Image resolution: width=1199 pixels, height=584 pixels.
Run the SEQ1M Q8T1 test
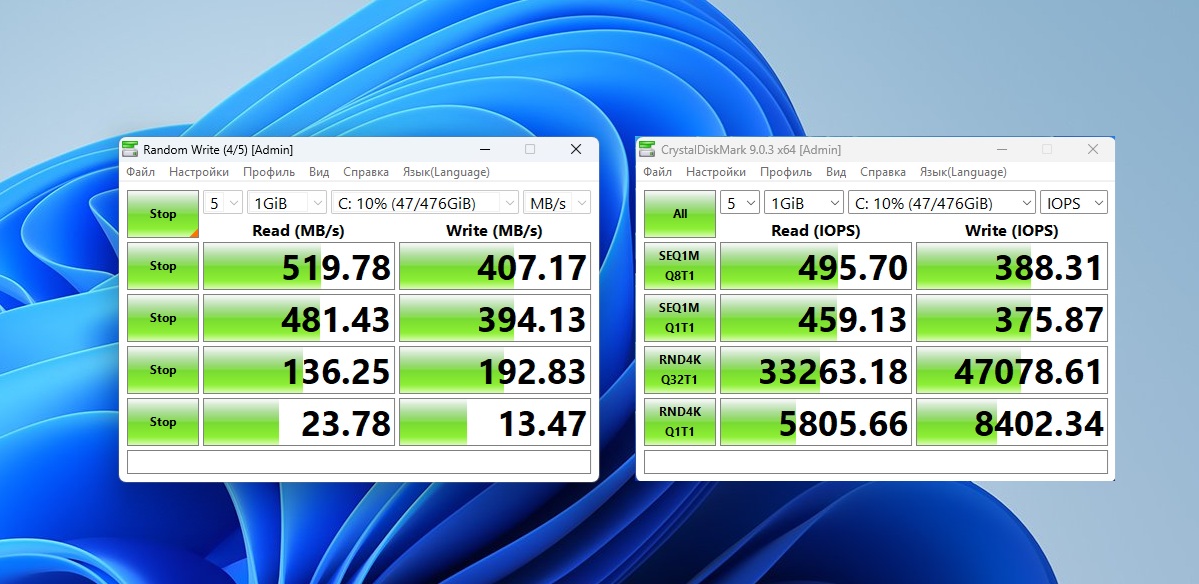pos(680,266)
